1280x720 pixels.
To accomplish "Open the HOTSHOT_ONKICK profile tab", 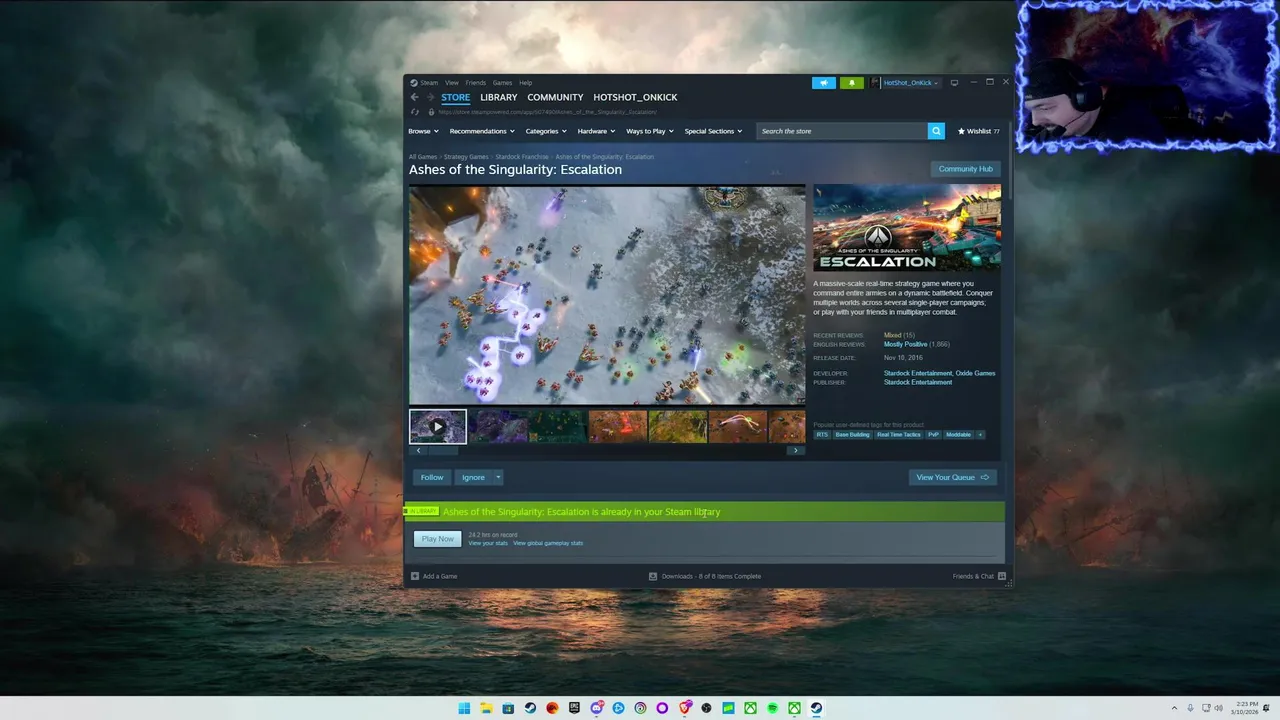I will (x=635, y=97).
